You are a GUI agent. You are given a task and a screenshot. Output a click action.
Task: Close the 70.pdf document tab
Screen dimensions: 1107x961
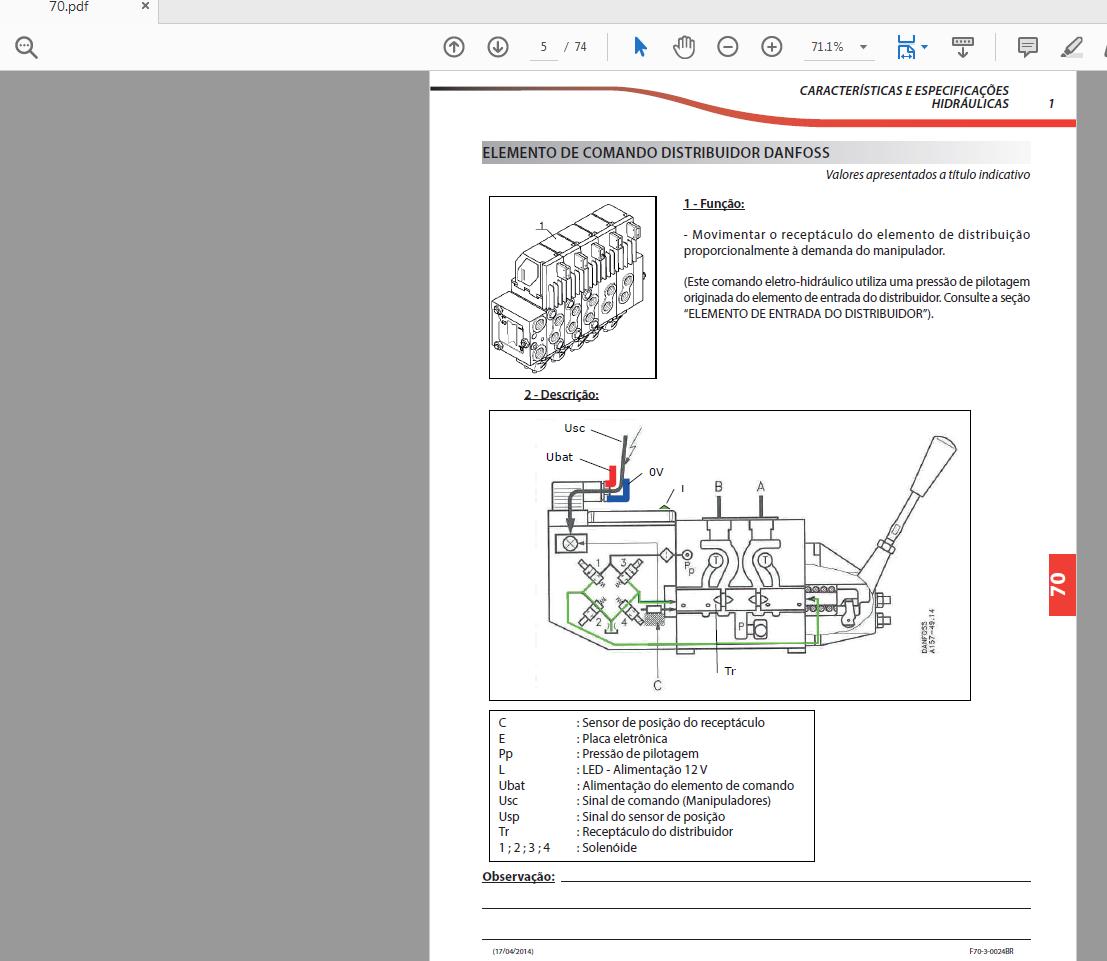pyautogui.click(x=144, y=7)
